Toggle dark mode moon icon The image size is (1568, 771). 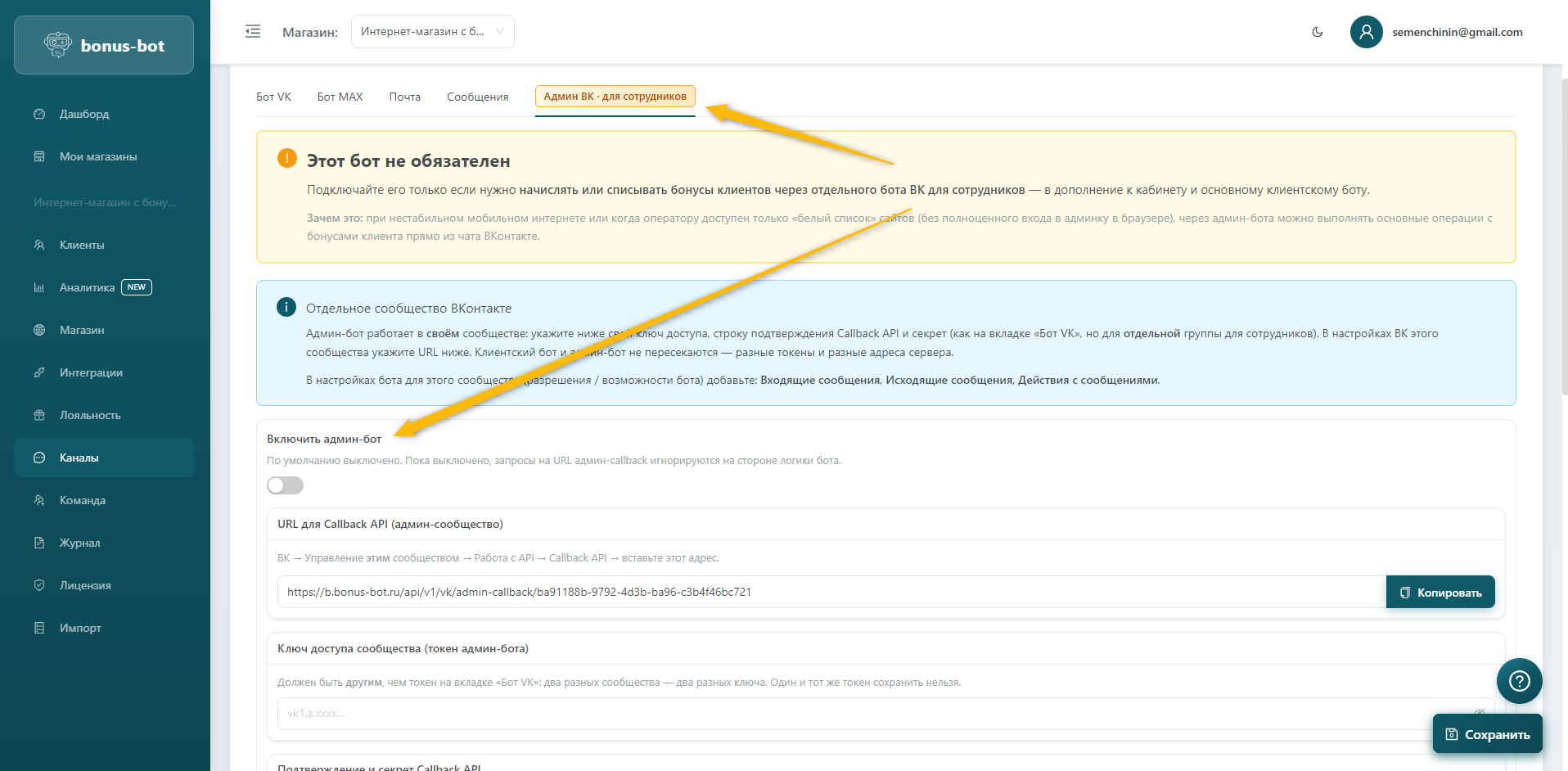tap(1318, 32)
